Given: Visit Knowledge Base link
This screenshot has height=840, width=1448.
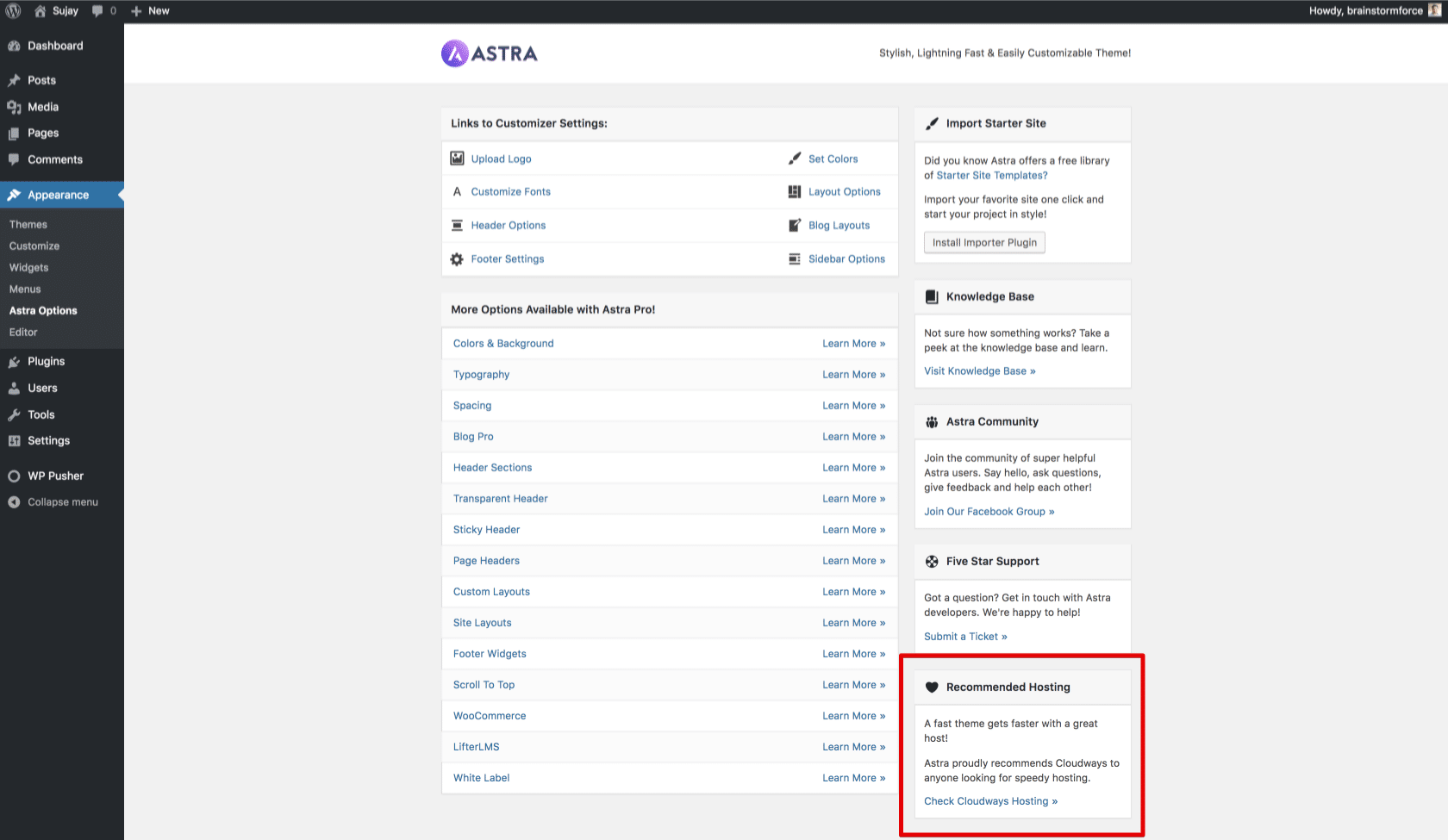Looking at the screenshot, I should (x=980, y=371).
